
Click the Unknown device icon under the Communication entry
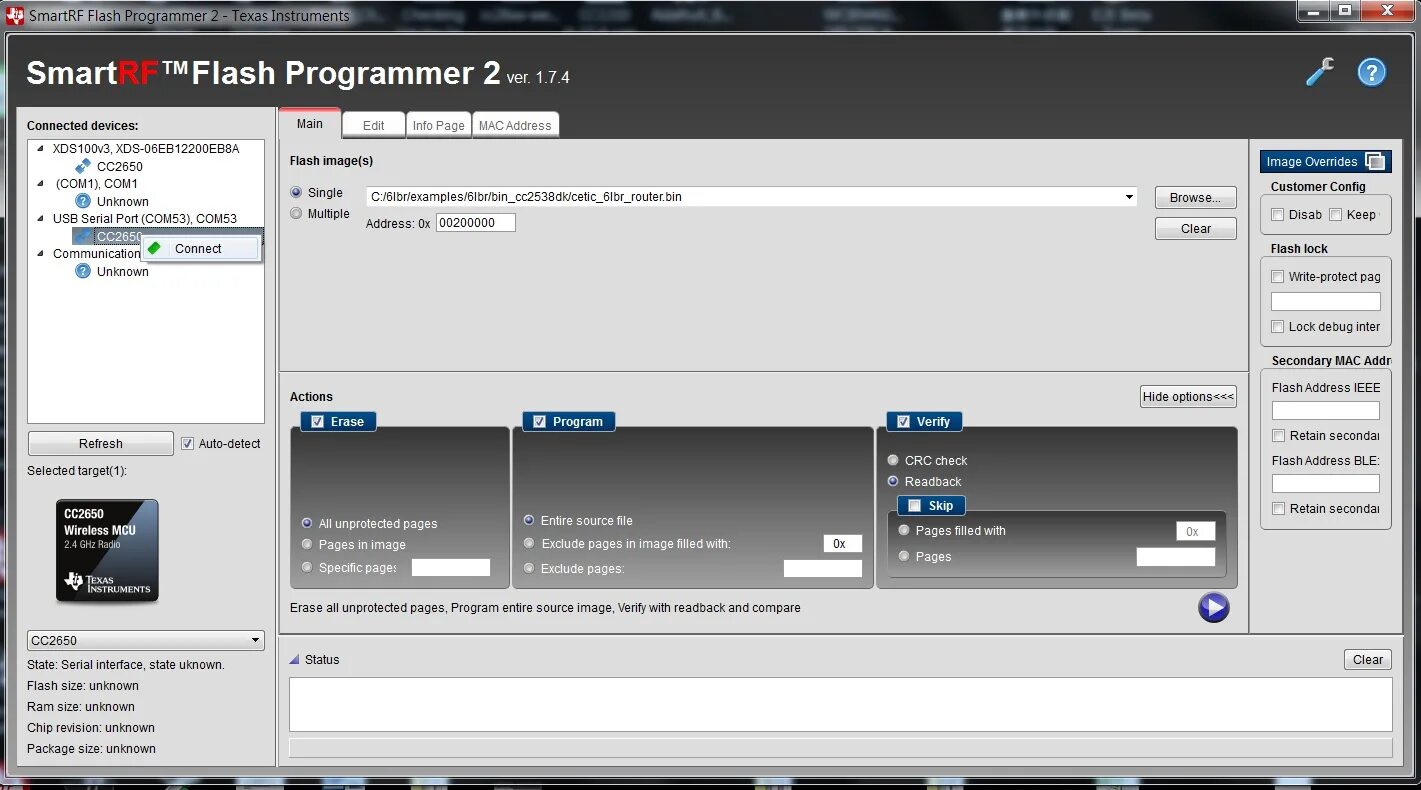(83, 271)
